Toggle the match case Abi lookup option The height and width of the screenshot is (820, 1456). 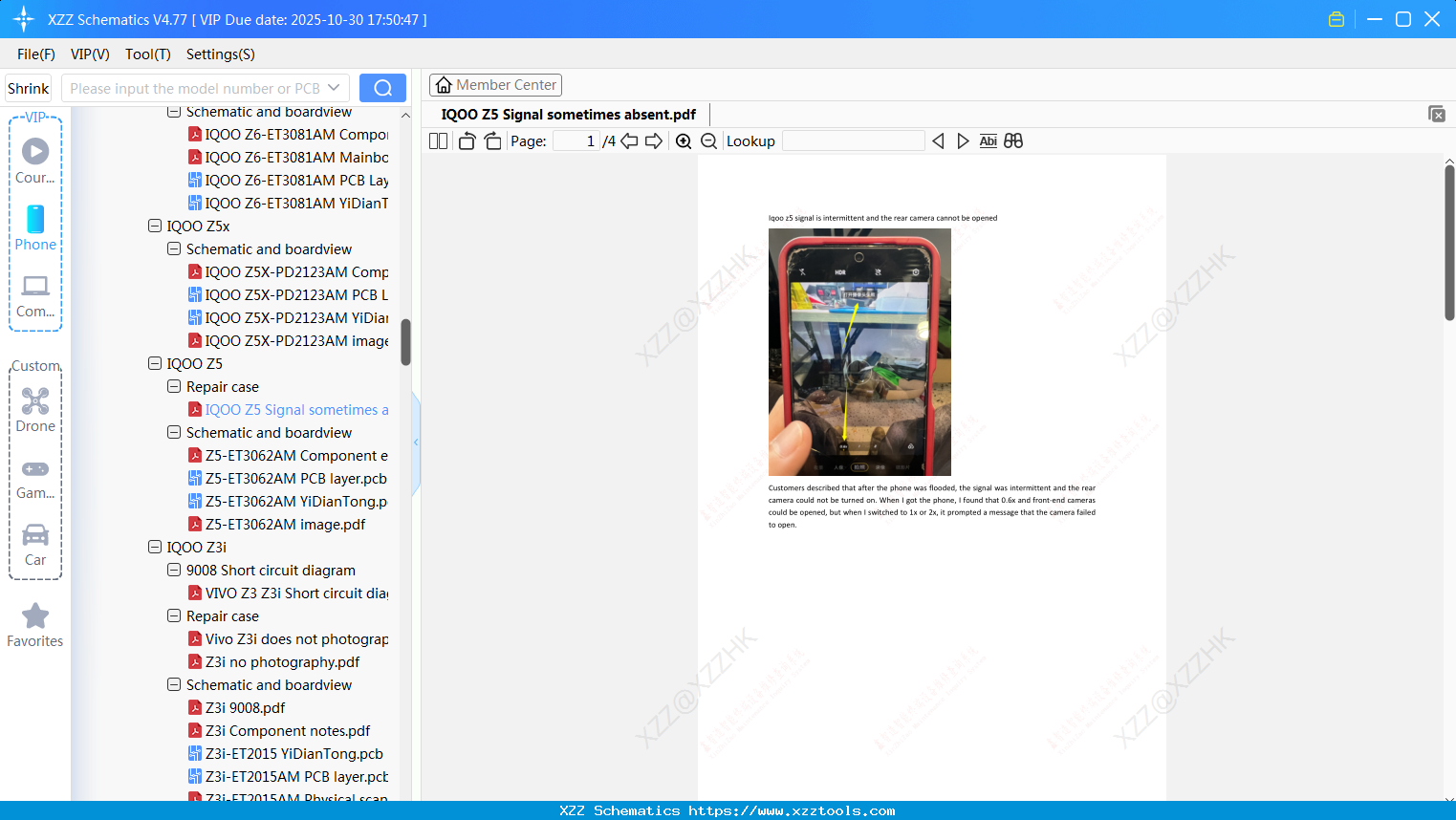point(988,140)
